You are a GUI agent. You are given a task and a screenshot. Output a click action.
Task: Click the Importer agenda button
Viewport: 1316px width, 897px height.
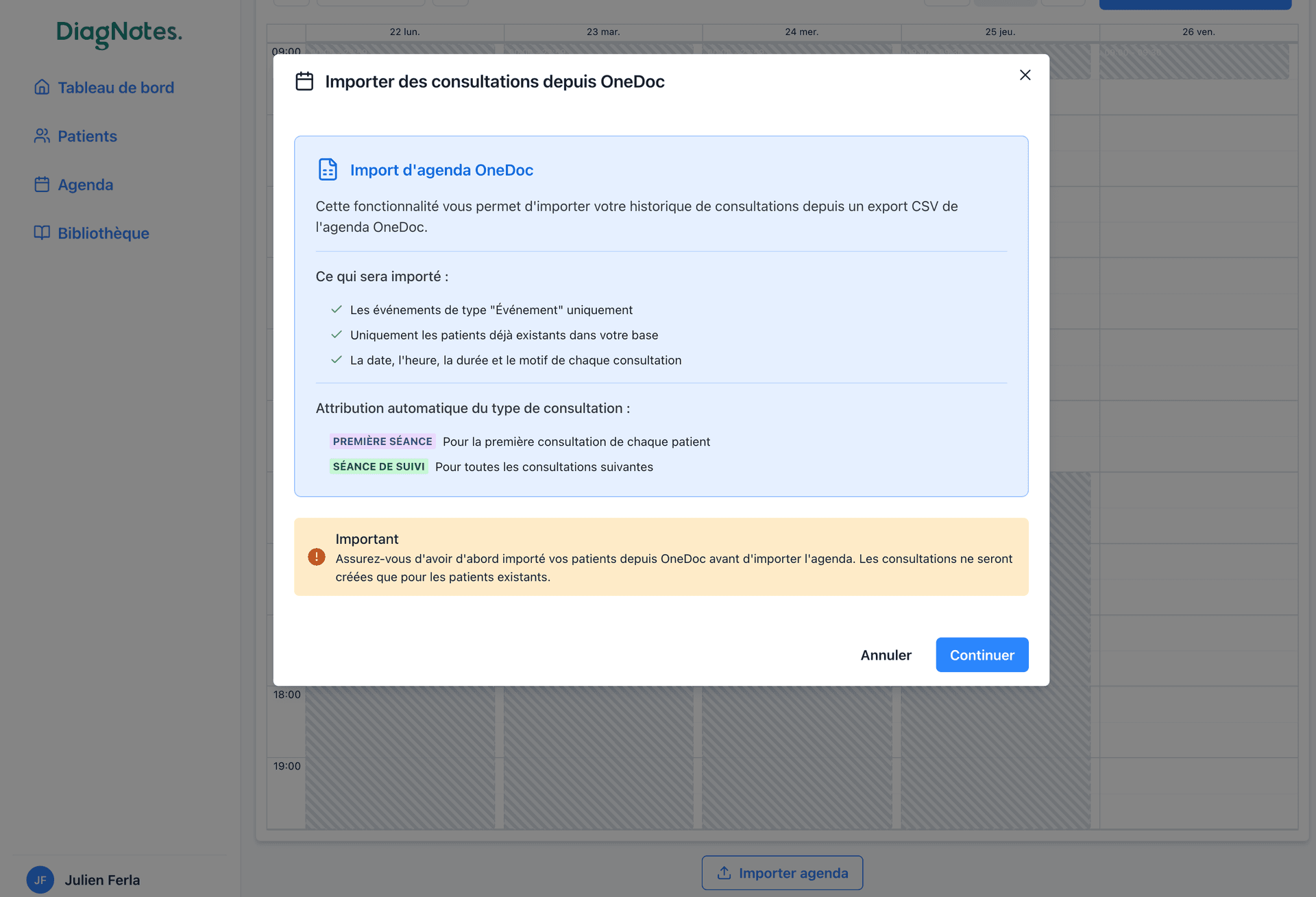(781, 872)
